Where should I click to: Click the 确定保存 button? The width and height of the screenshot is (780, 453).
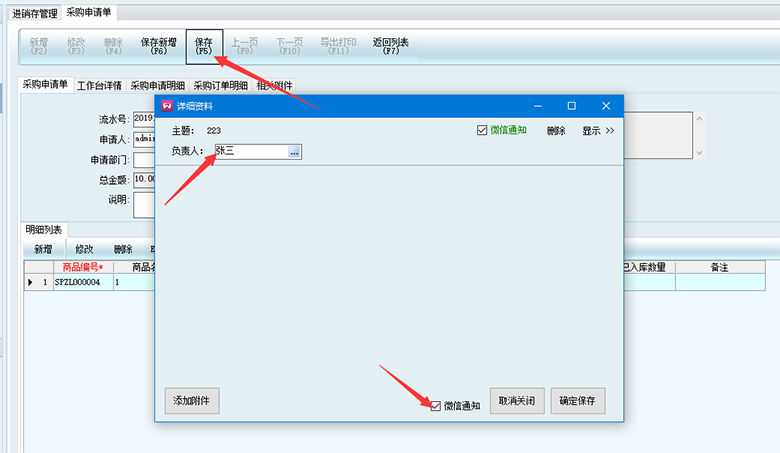tap(577, 401)
